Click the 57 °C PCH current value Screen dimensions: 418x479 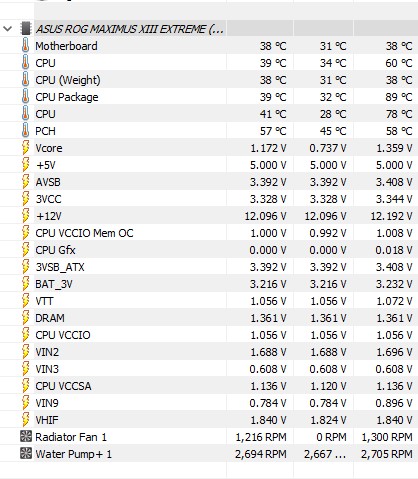click(273, 131)
